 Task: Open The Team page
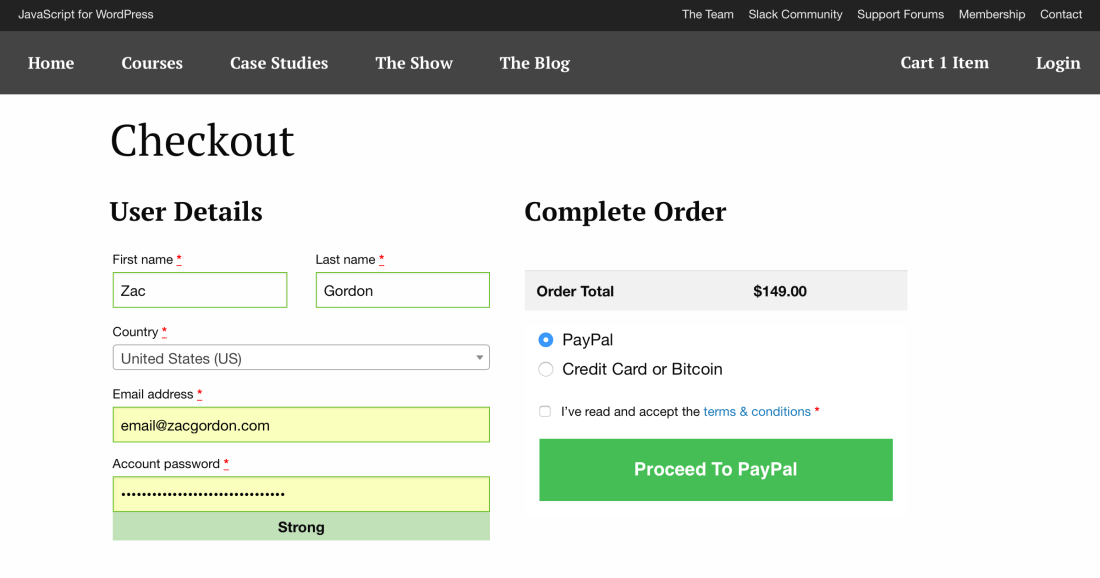point(708,15)
